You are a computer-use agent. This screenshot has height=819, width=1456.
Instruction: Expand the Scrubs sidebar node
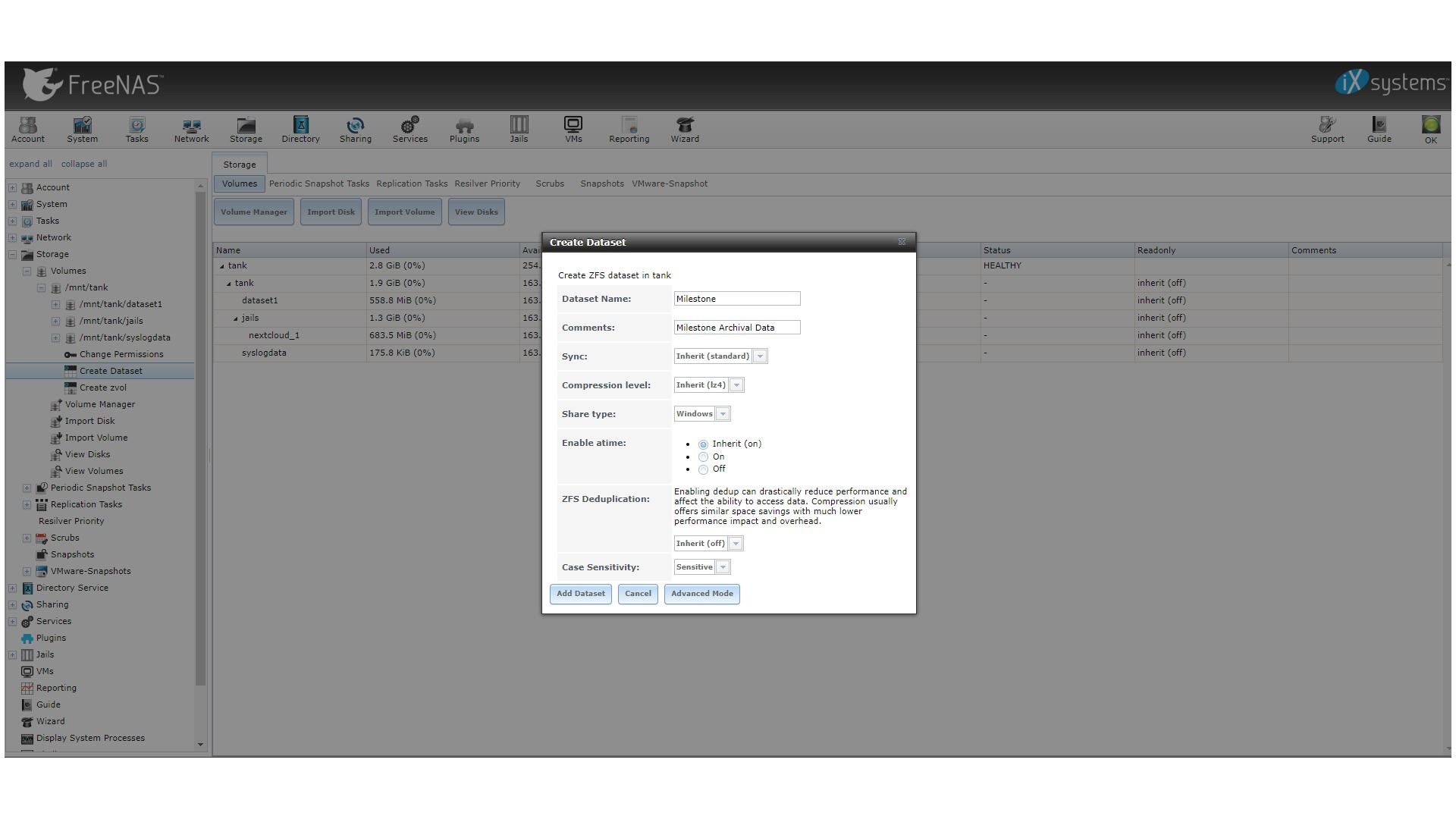click(x=27, y=538)
